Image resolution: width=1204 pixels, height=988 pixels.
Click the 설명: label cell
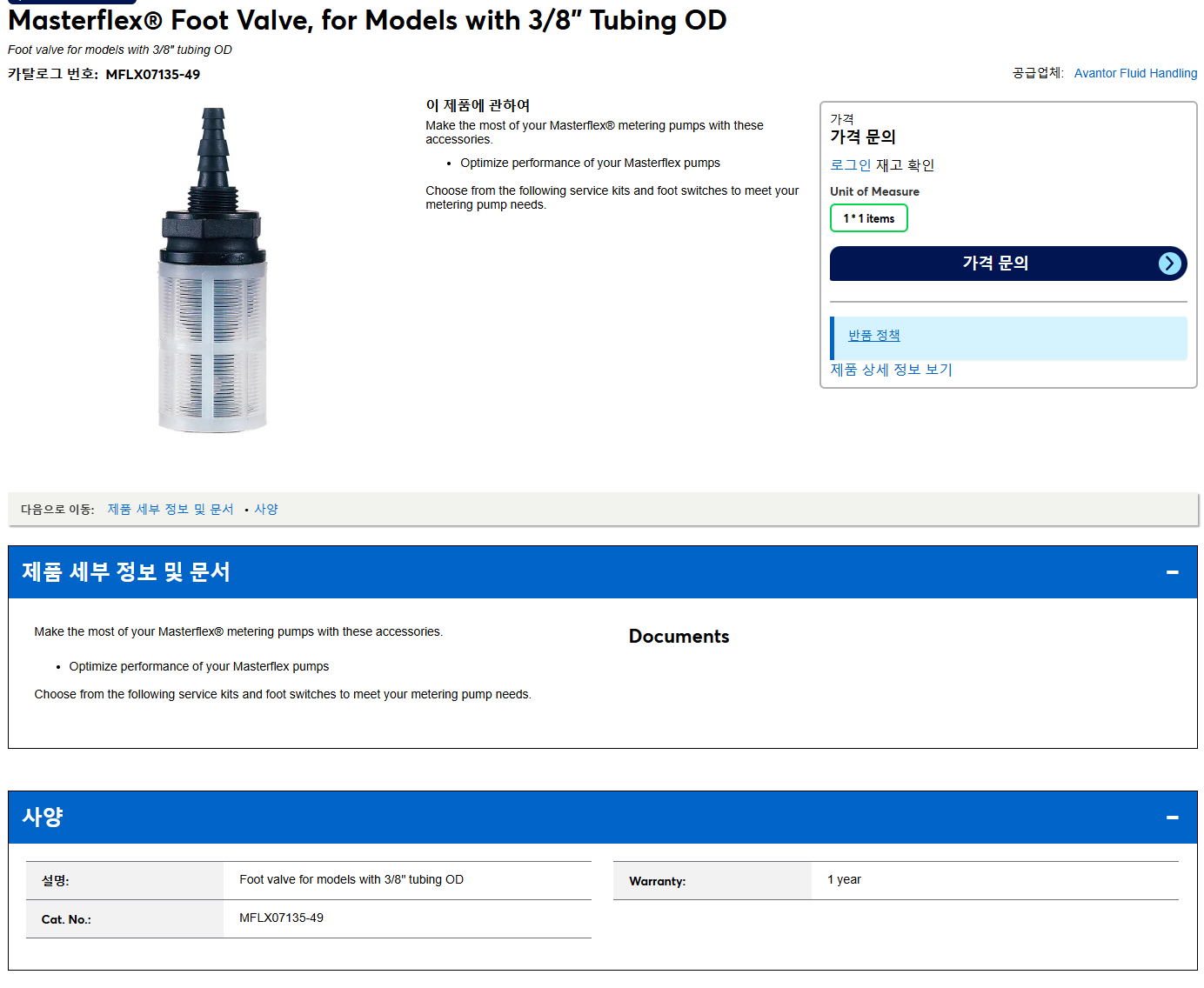pos(124,881)
